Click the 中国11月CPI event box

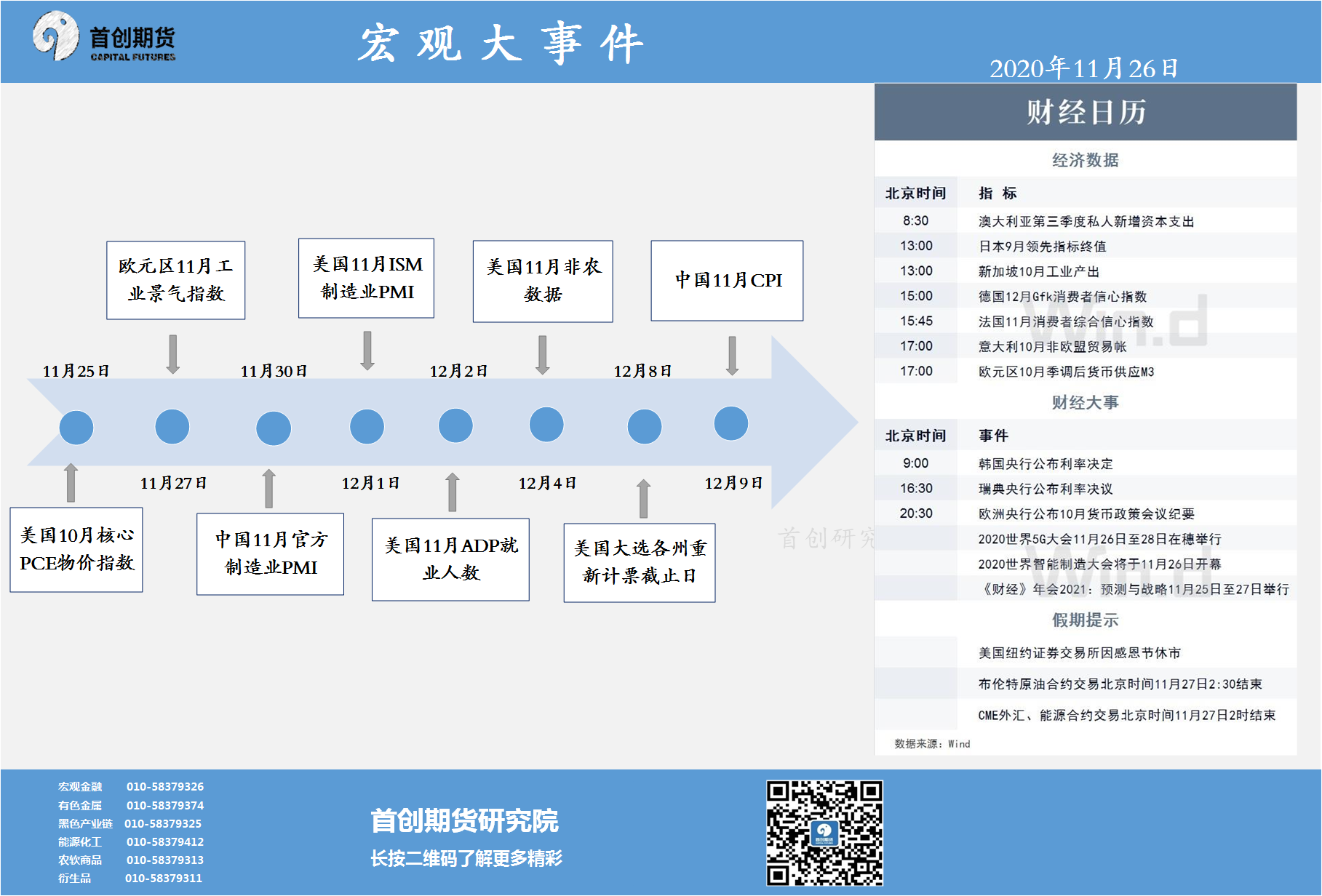pyautogui.click(x=727, y=280)
